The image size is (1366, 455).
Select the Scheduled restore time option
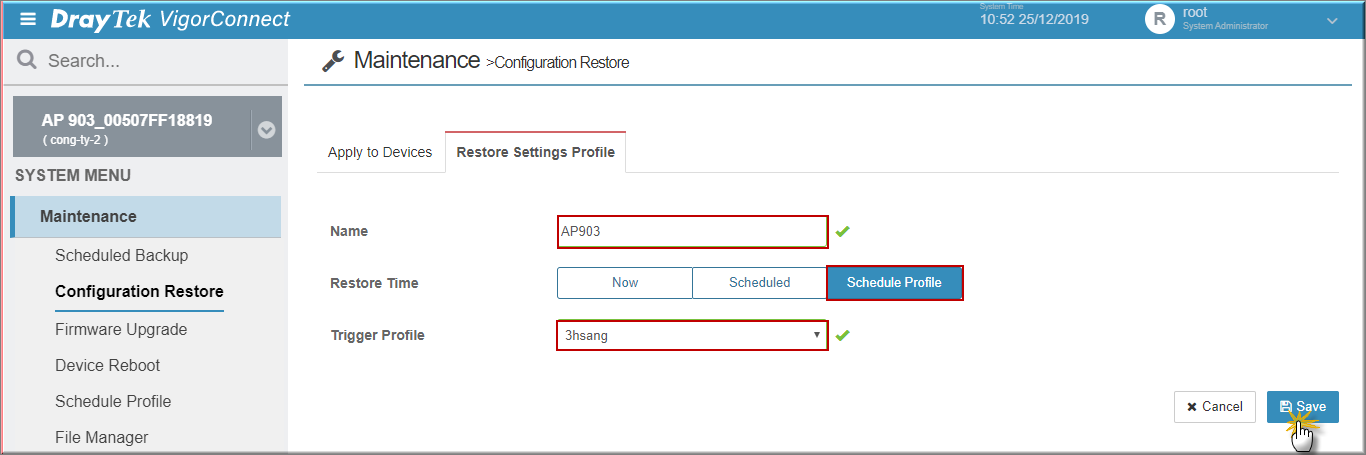click(760, 283)
